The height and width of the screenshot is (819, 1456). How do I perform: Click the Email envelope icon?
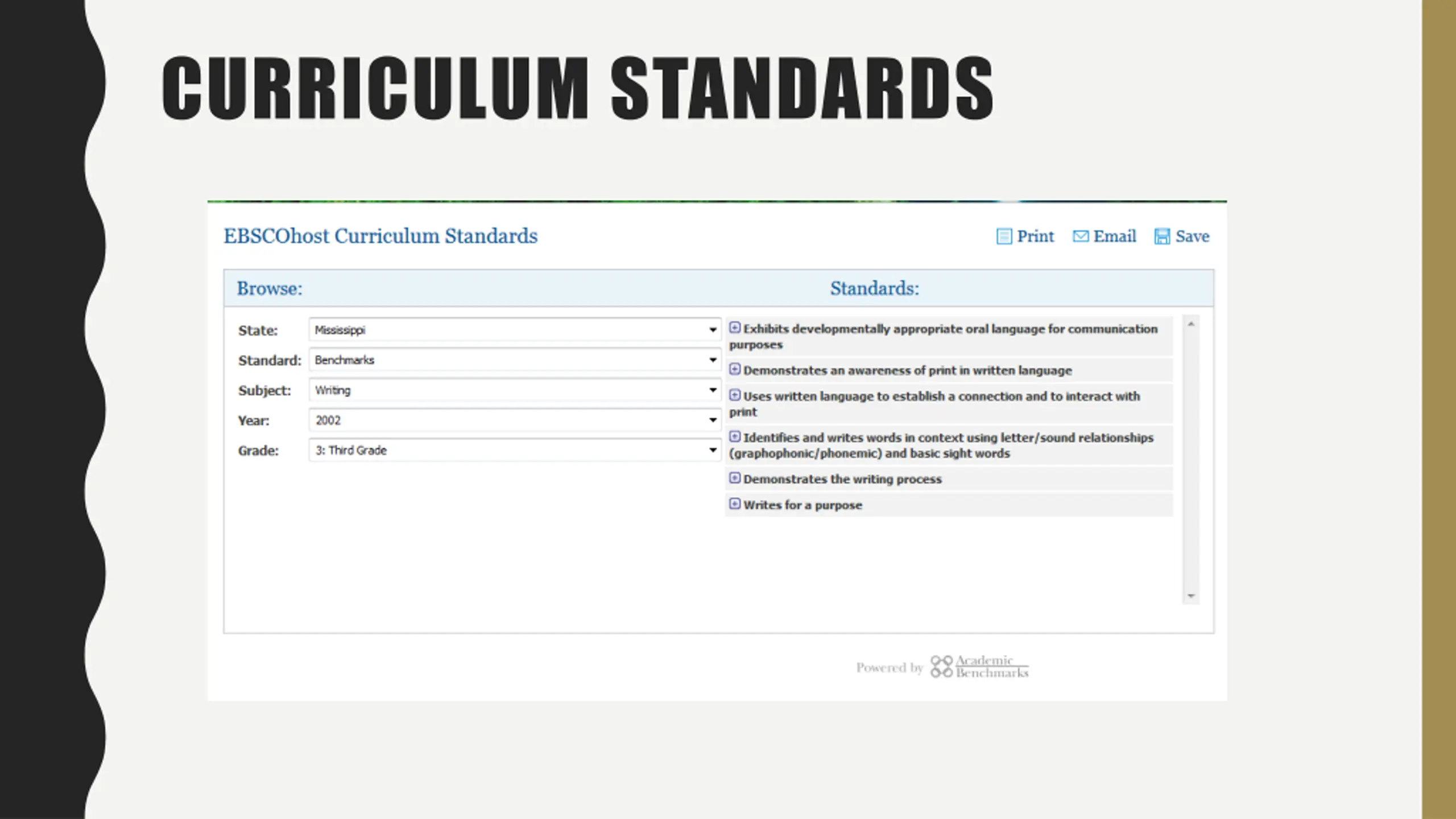coord(1081,236)
